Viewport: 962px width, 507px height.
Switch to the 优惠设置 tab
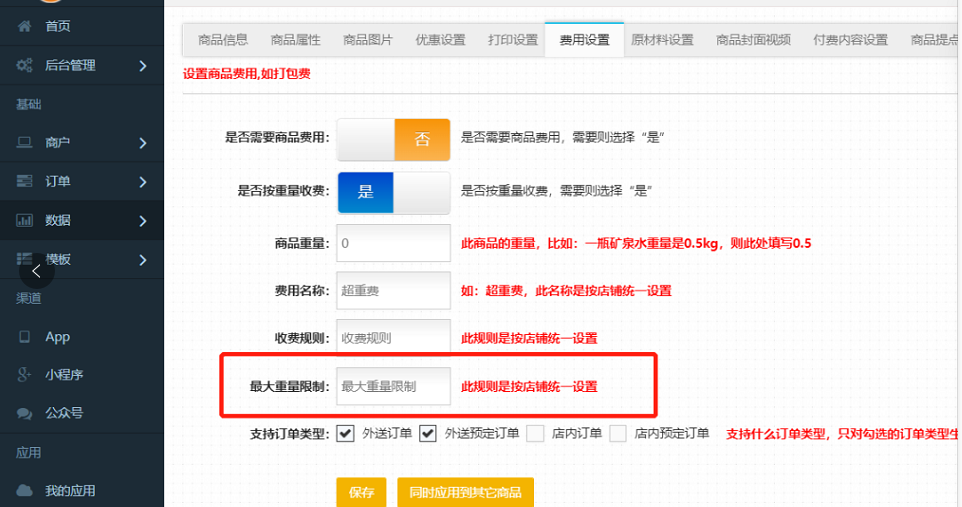tap(441, 40)
